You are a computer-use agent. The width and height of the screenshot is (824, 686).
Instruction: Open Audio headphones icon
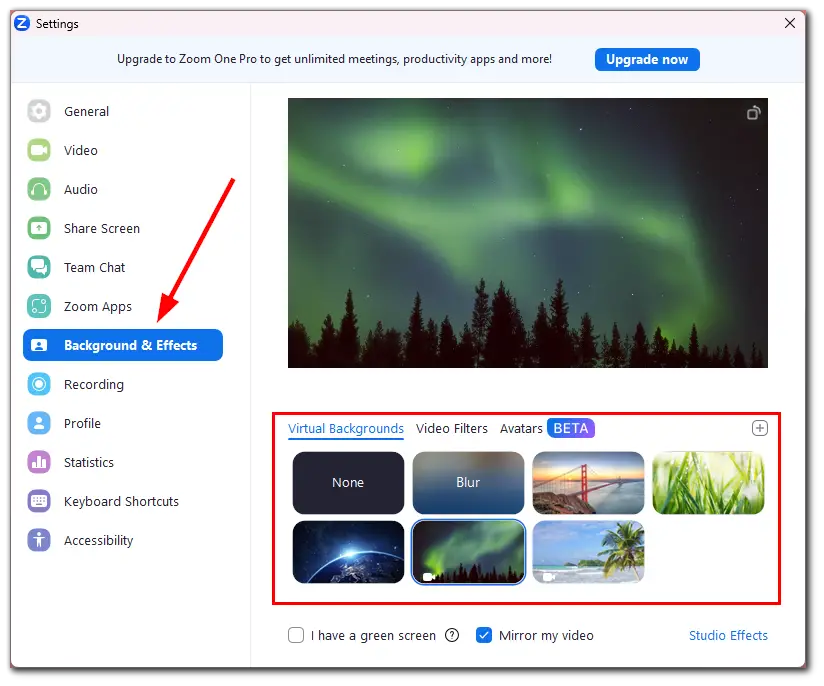click(x=39, y=189)
